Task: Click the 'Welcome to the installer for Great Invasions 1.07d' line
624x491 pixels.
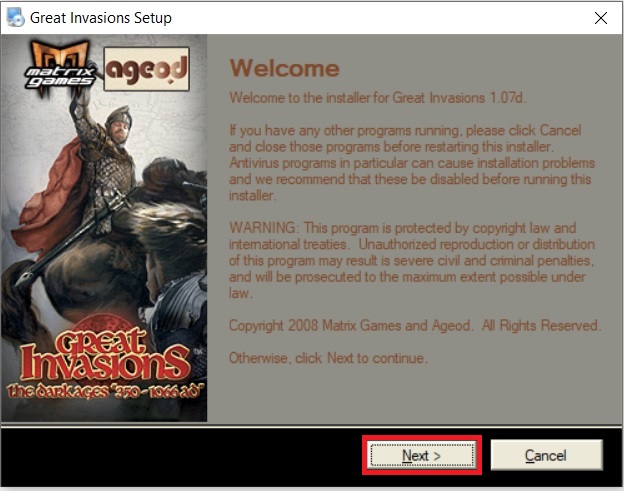Action: point(378,97)
